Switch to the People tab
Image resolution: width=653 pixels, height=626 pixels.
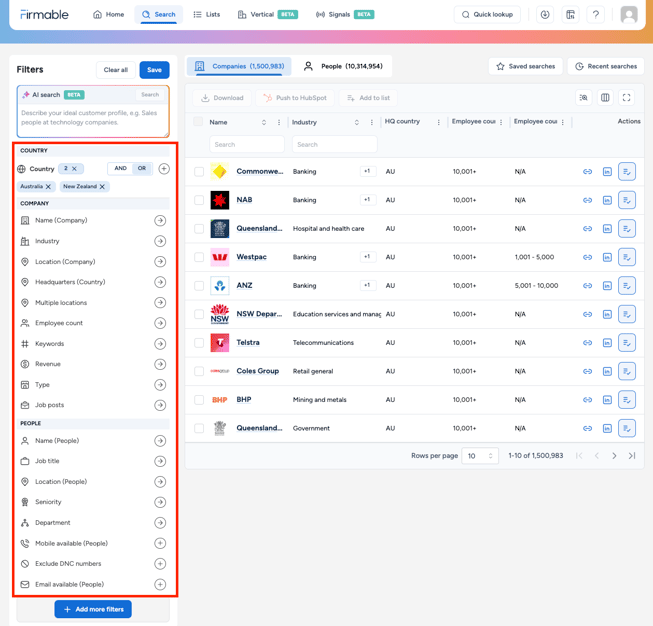(x=344, y=66)
